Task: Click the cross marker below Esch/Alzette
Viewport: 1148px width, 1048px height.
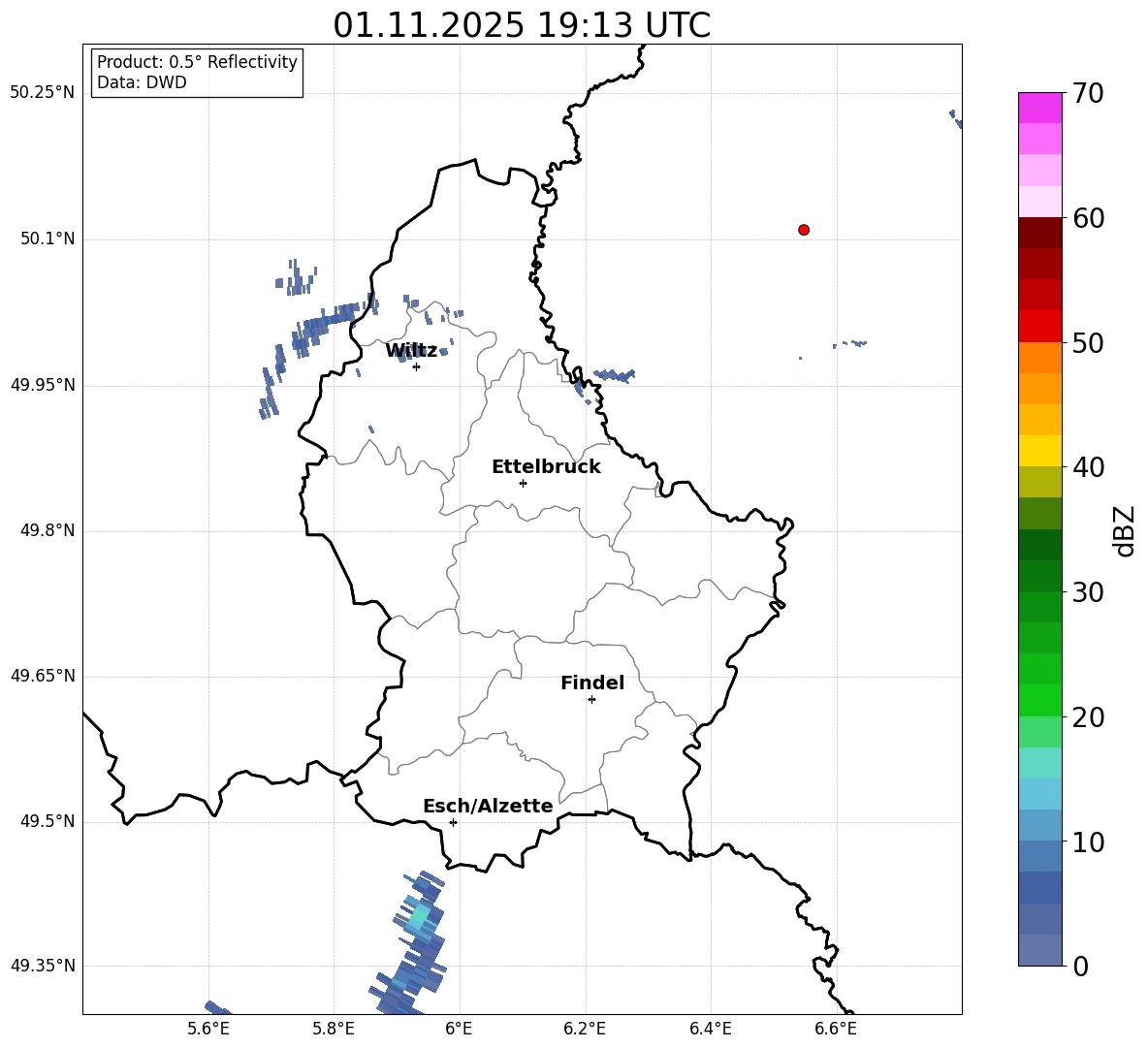Action: 453,822
